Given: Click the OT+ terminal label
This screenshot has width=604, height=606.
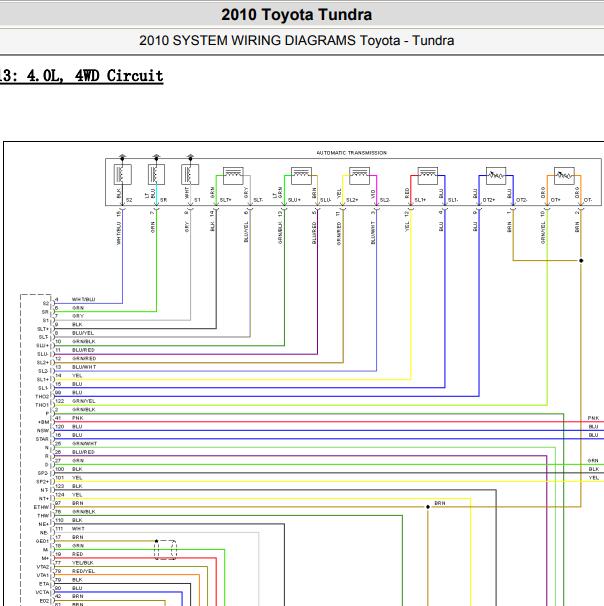Looking at the screenshot, I should pos(555,200).
